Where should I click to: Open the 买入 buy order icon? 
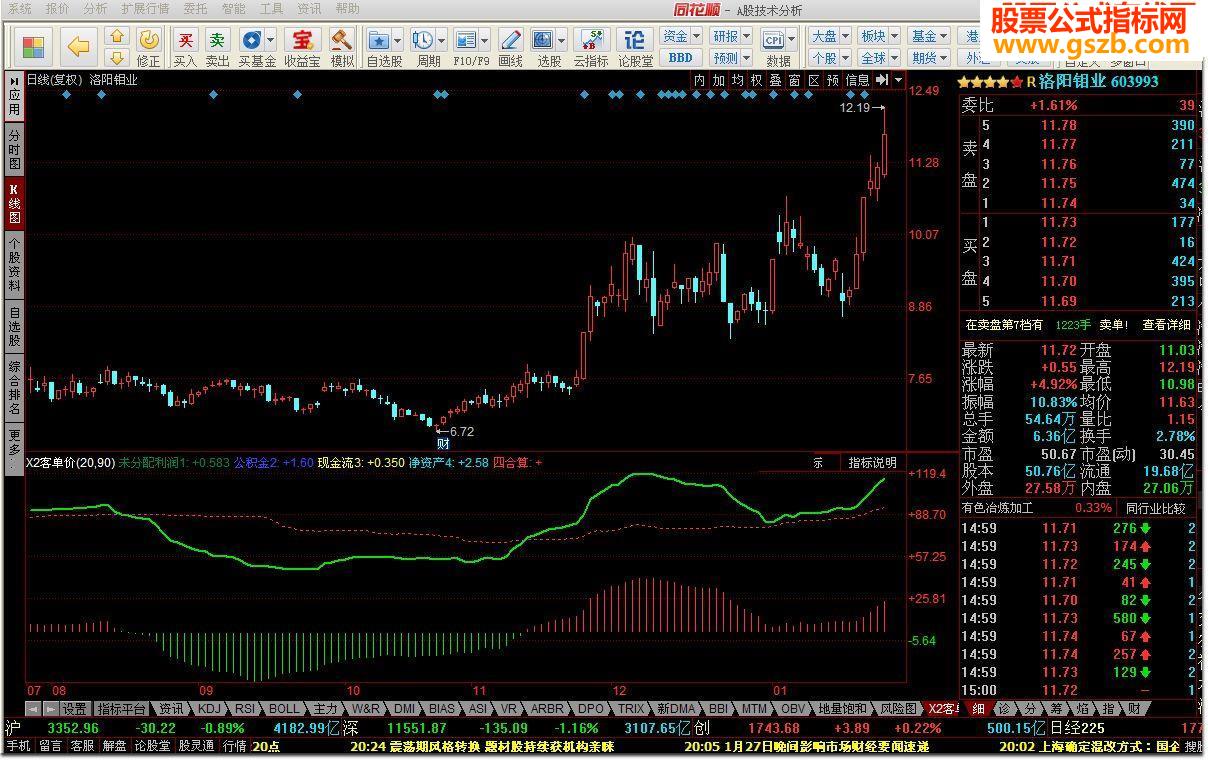(x=185, y=39)
